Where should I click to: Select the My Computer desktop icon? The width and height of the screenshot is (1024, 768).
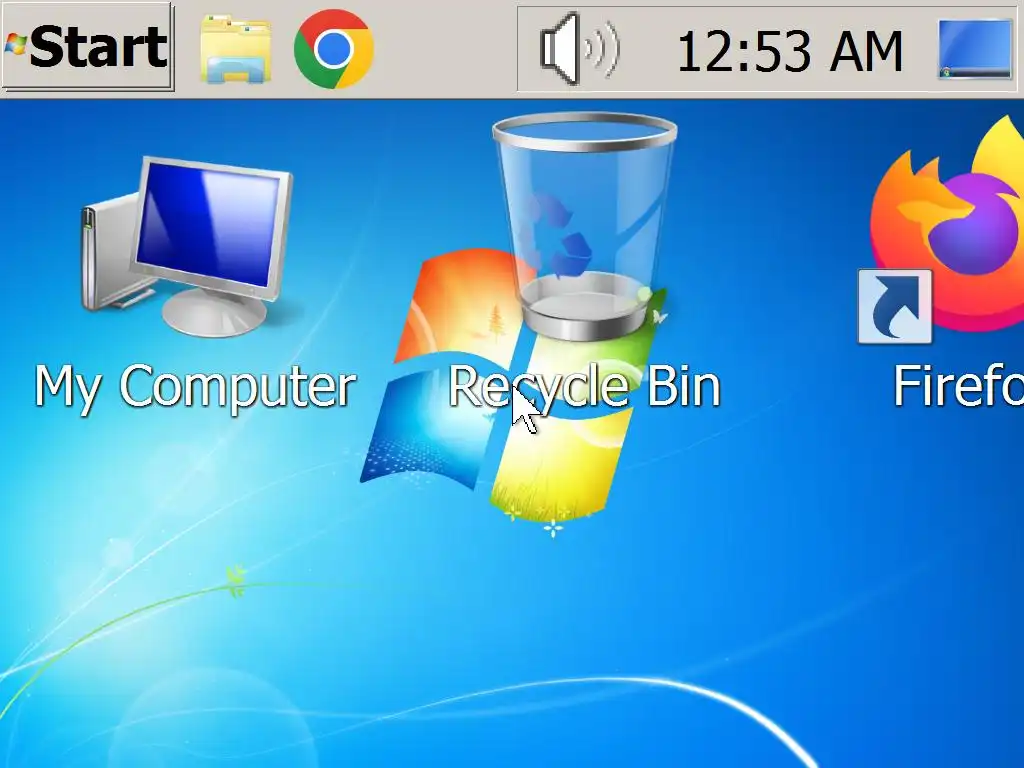coord(187,247)
